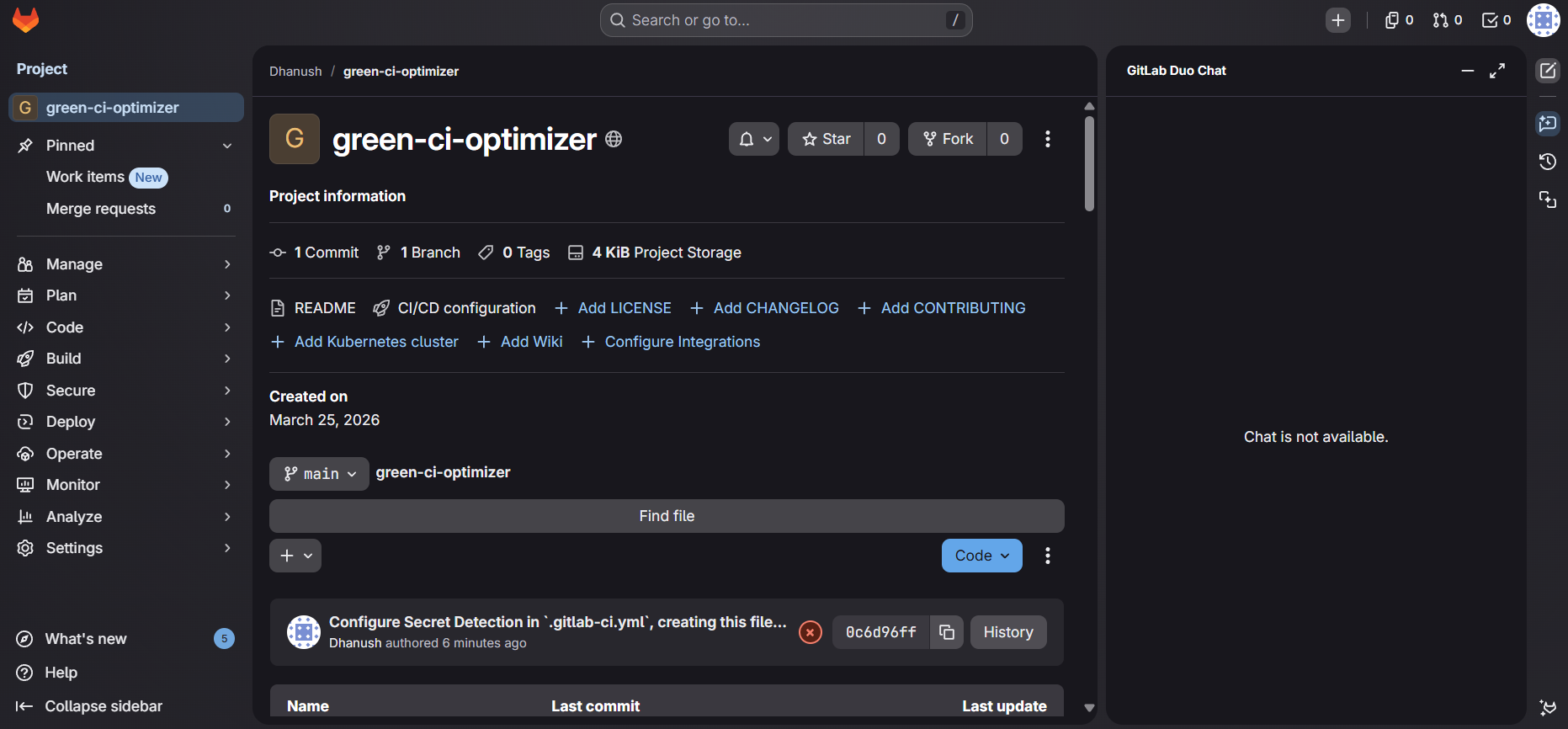Open the Code clone dropdown

click(981, 556)
